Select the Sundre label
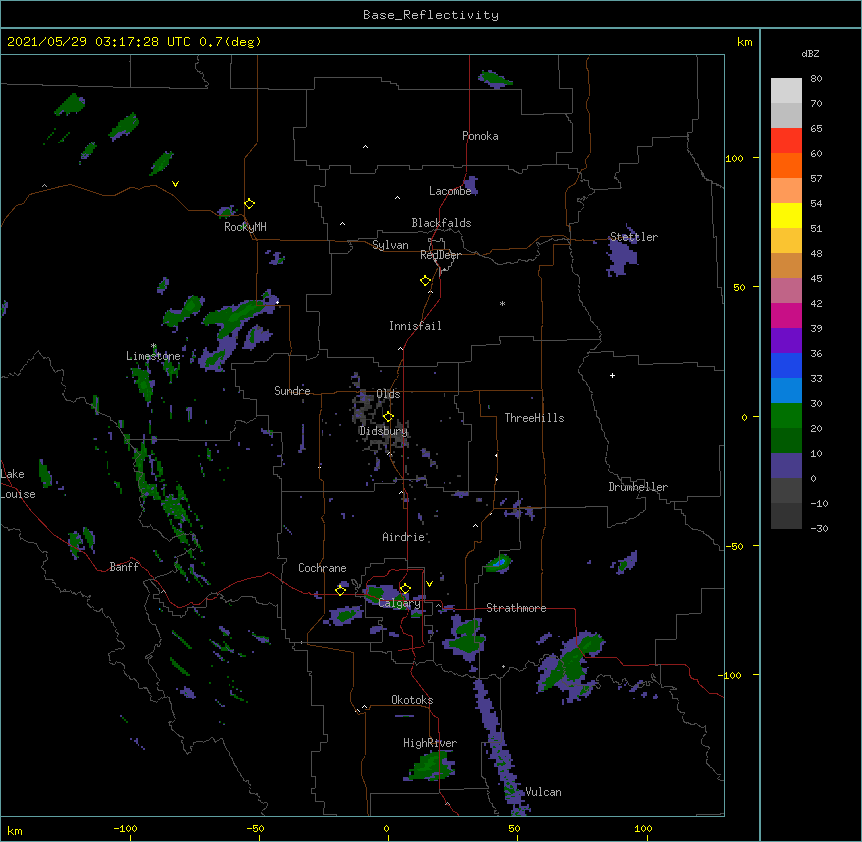862x842 pixels. [x=292, y=391]
